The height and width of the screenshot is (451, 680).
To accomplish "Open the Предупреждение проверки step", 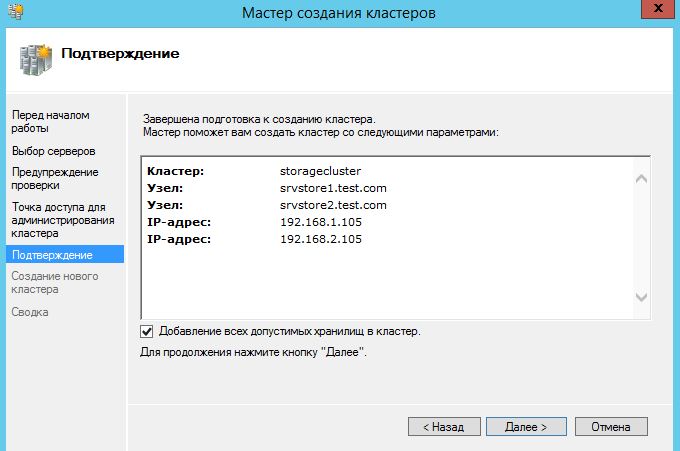I will [55, 178].
